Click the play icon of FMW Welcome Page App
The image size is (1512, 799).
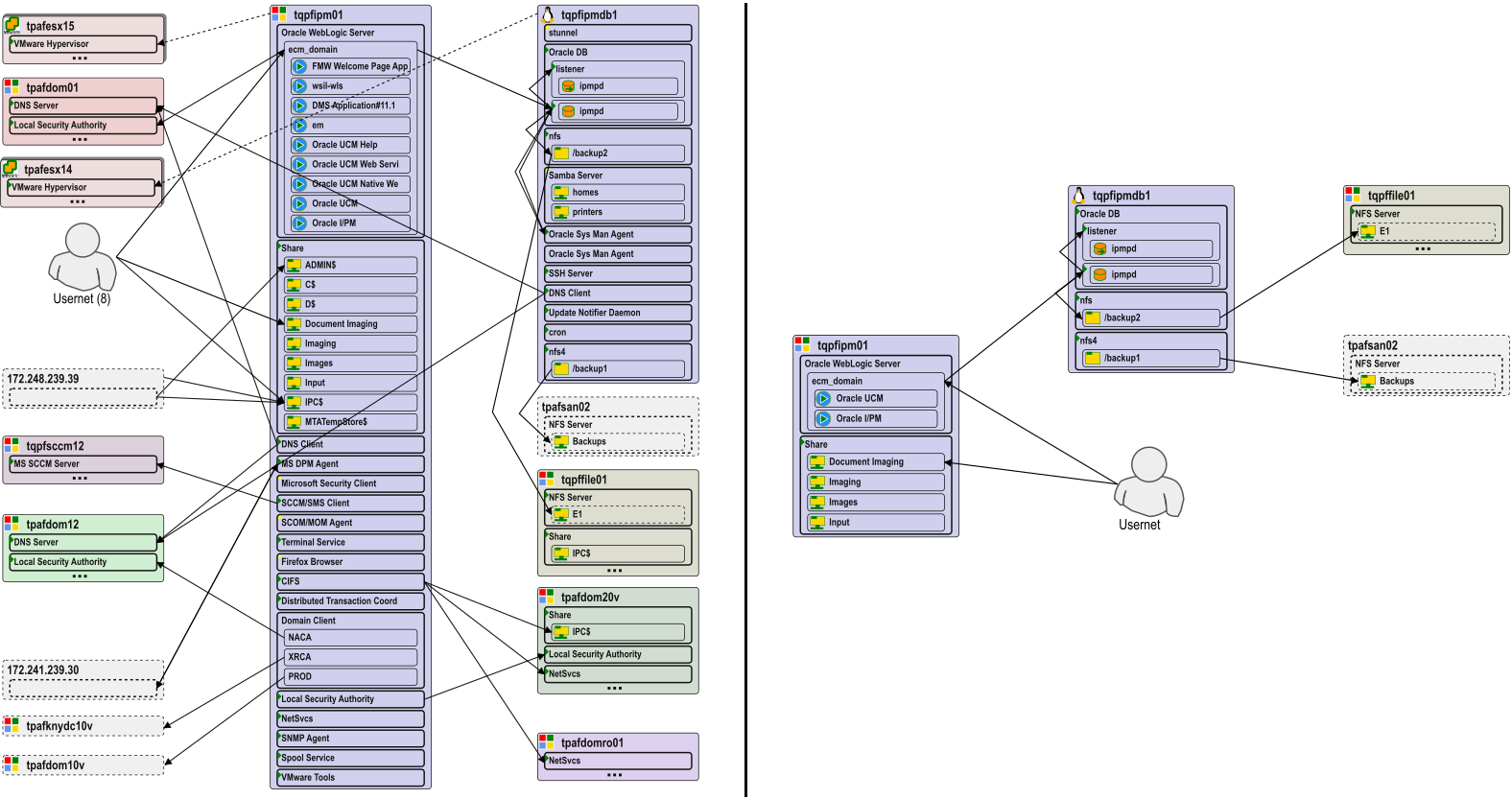click(x=299, y=66)
